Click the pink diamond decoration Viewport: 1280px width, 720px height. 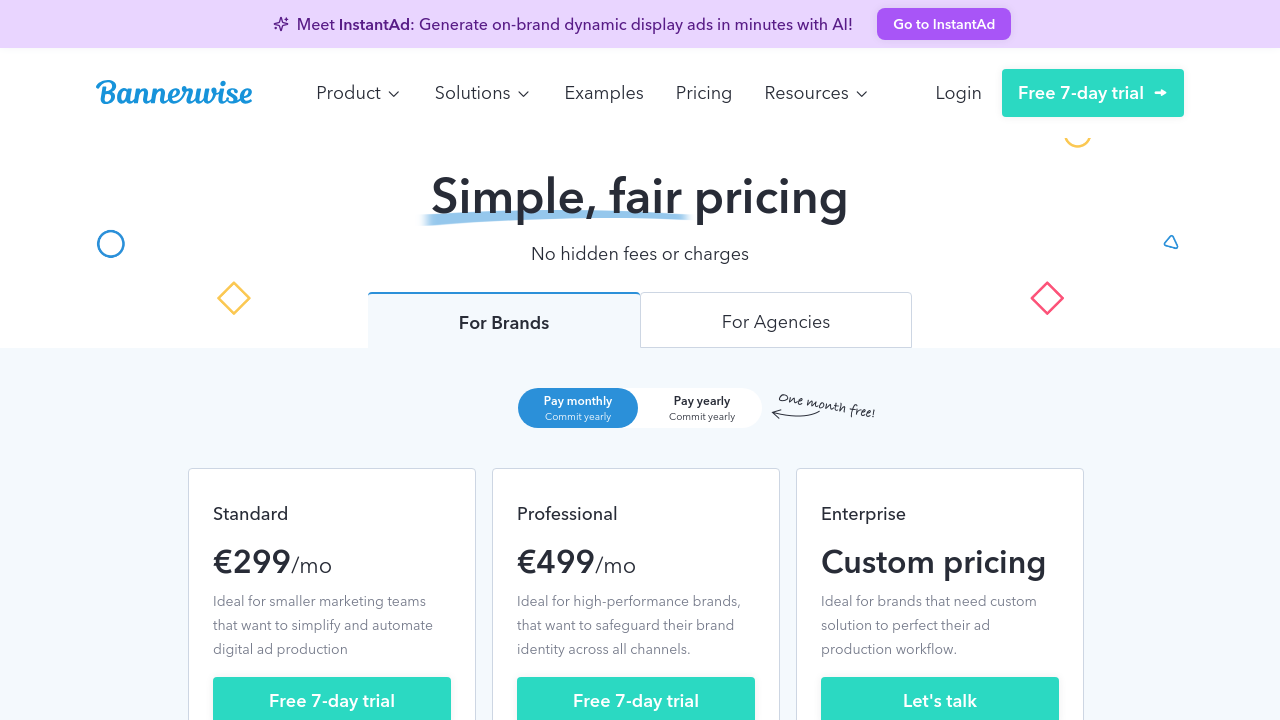pos(1047,298)
